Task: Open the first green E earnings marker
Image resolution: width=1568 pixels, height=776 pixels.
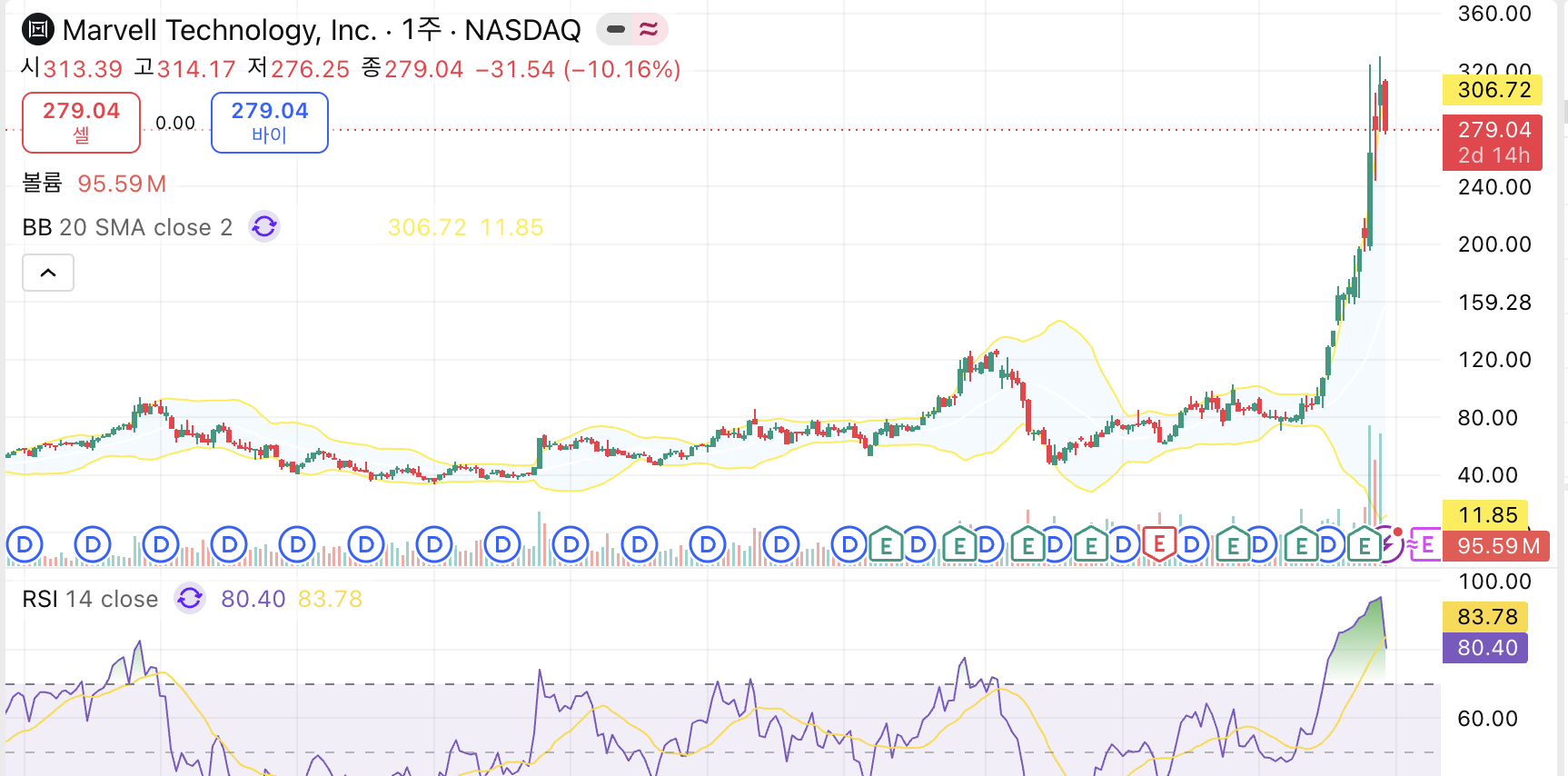Action: click(886, 545)
